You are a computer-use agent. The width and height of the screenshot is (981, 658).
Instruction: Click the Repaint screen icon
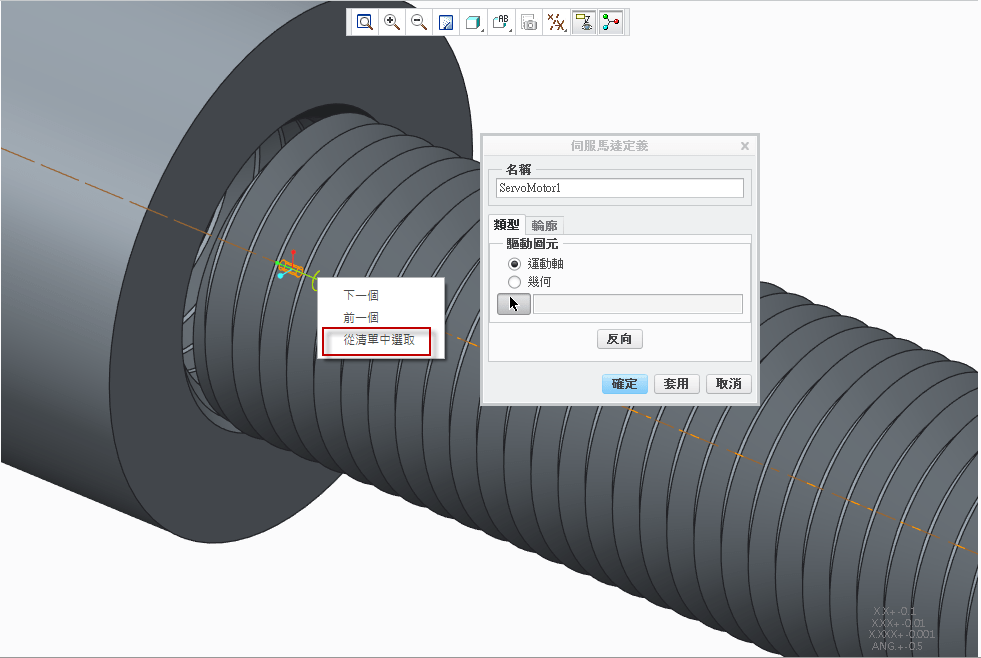click(x=447, y=22)
